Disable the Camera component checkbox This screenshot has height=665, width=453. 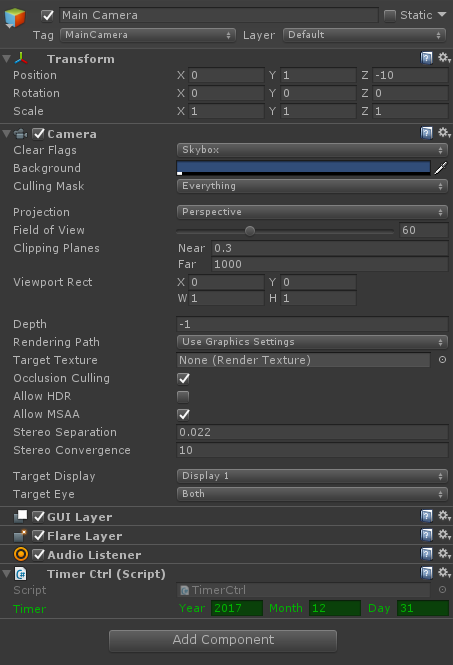(x=39, y=134)
